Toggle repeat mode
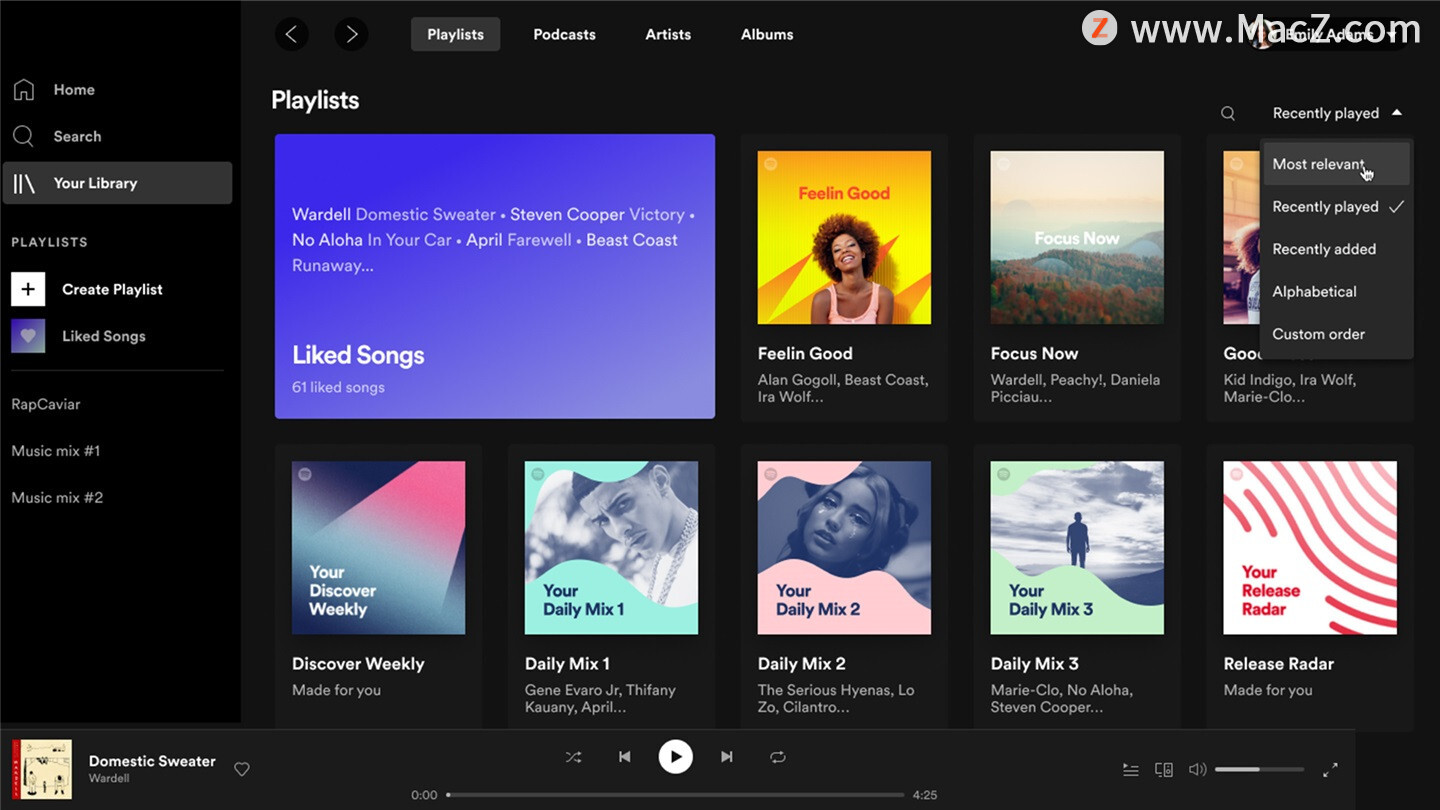The width and height of the screenshot is (1440, 810). 778,757
